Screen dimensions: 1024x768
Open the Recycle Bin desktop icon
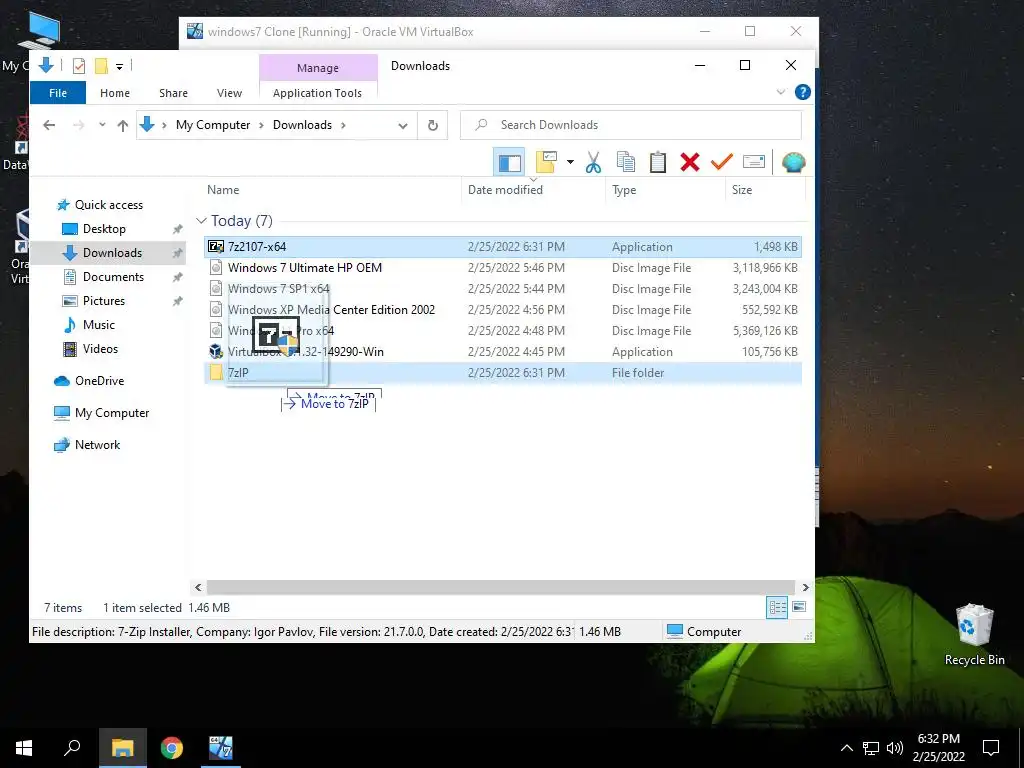point(974,635)
